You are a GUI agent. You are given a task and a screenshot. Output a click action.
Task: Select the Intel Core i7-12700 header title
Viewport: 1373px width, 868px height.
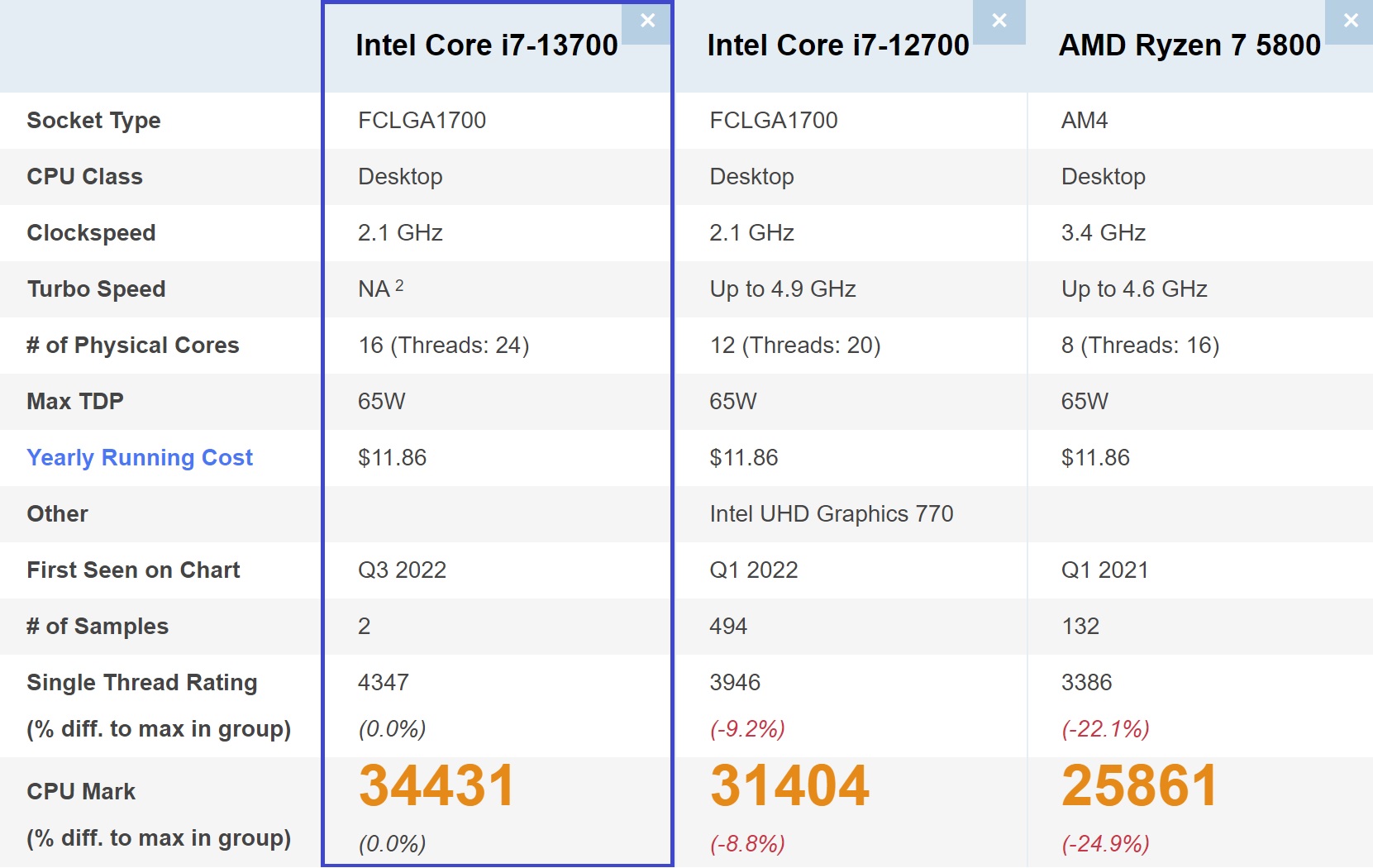(837, 45)
